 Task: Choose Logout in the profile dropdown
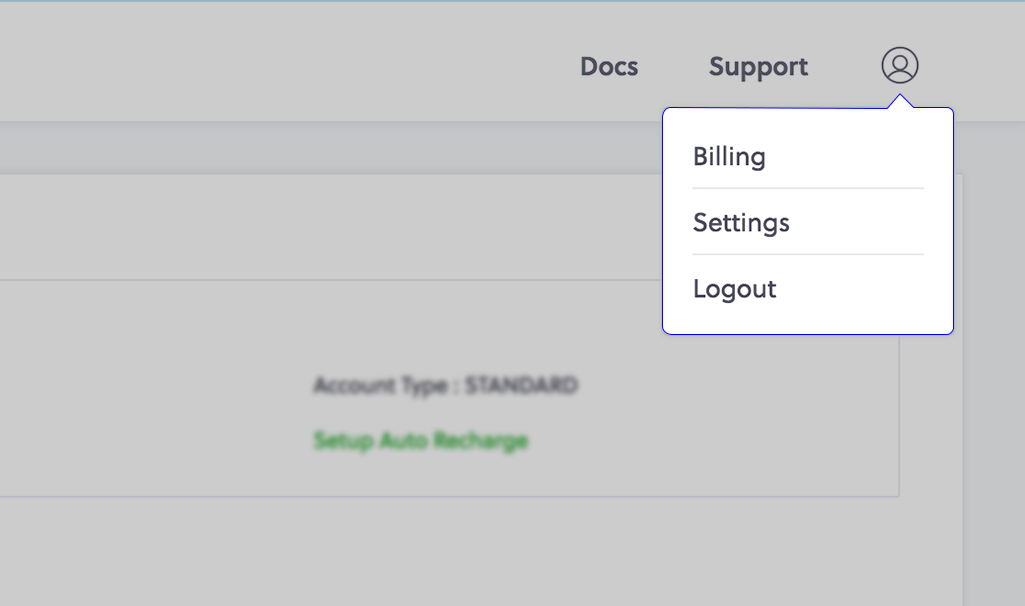click(x=734, y=289)
